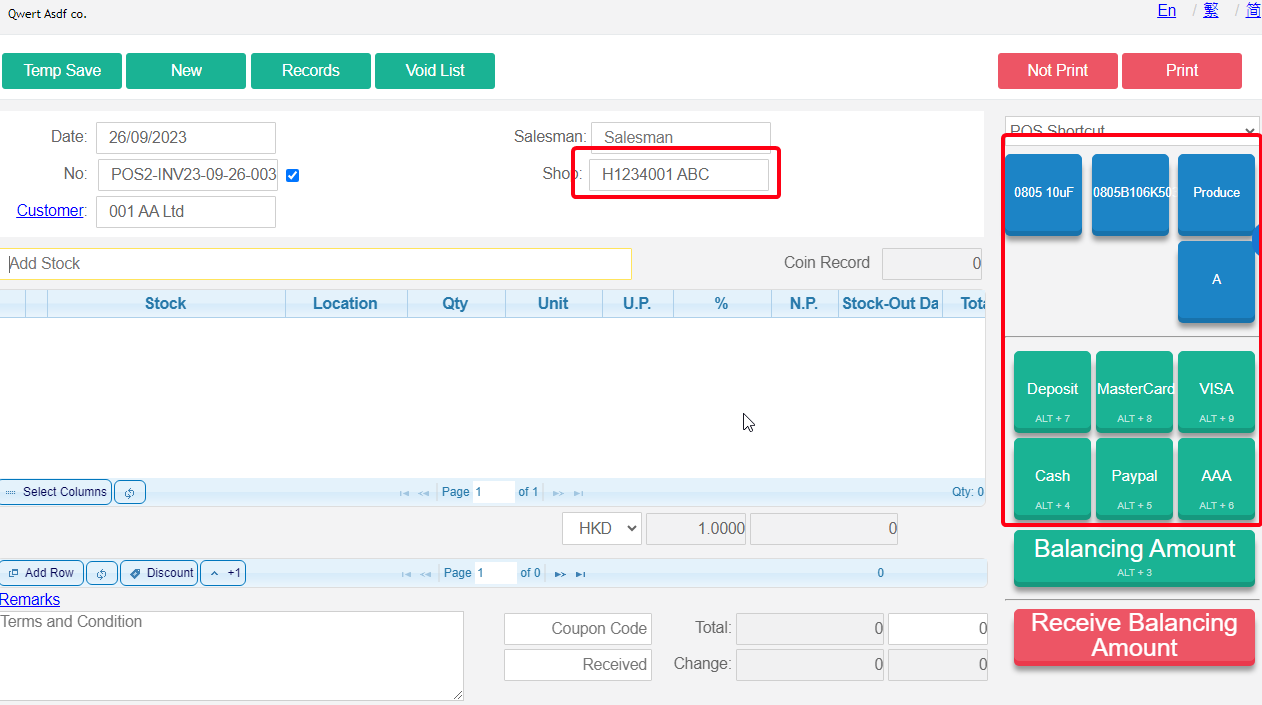This screenshot has height=705, width=1262.
Task: Click the Discount tag button
Action: [159, 573]
